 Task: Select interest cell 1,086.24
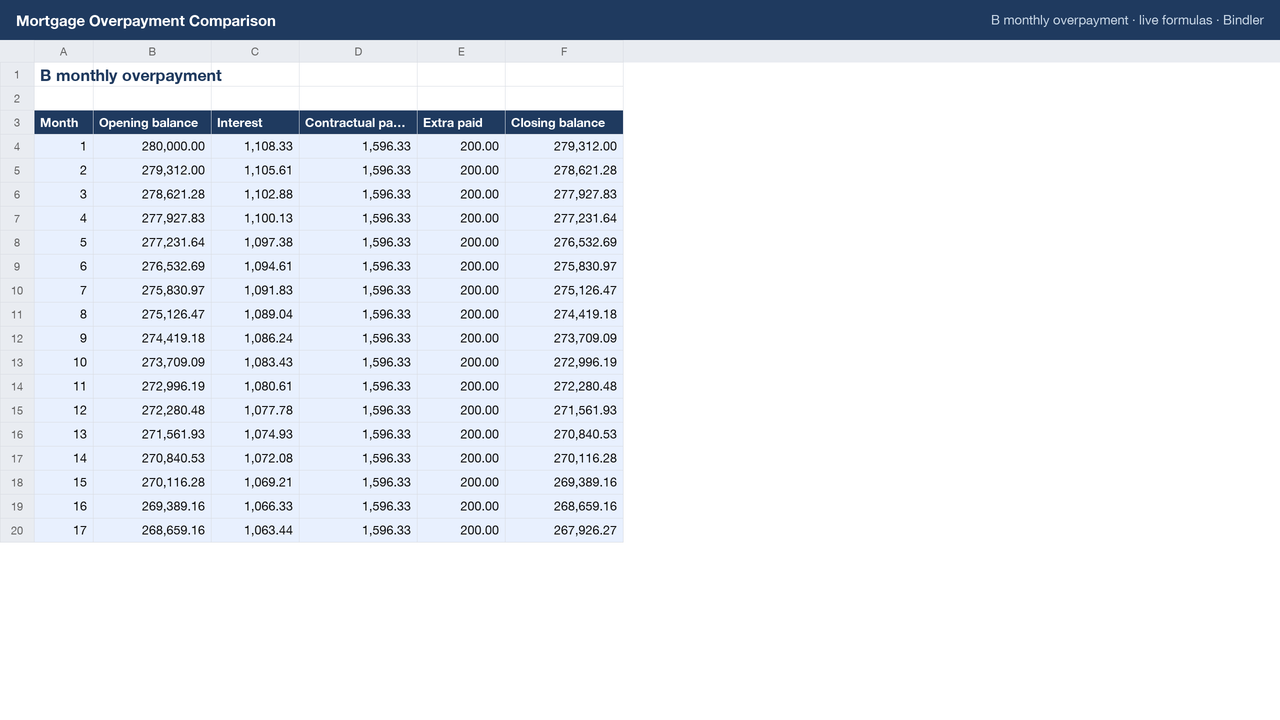click(255, 339)
